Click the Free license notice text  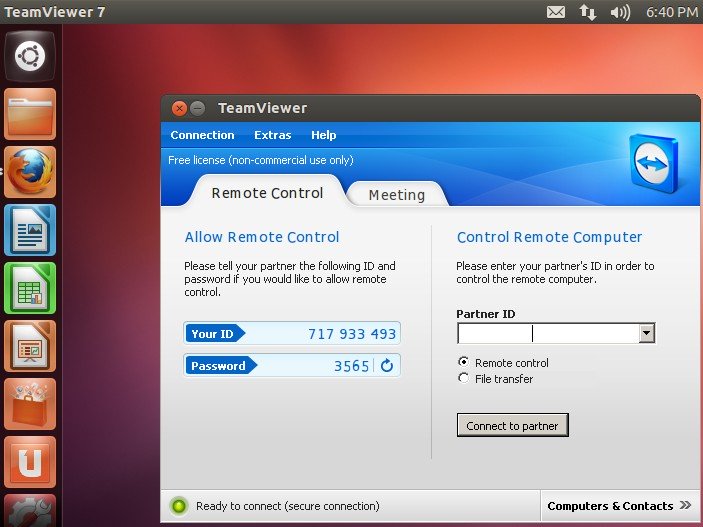coord(261,160)
